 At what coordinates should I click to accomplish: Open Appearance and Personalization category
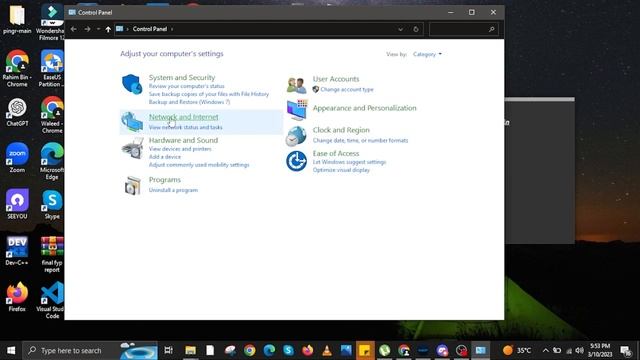tap(364, 108)
